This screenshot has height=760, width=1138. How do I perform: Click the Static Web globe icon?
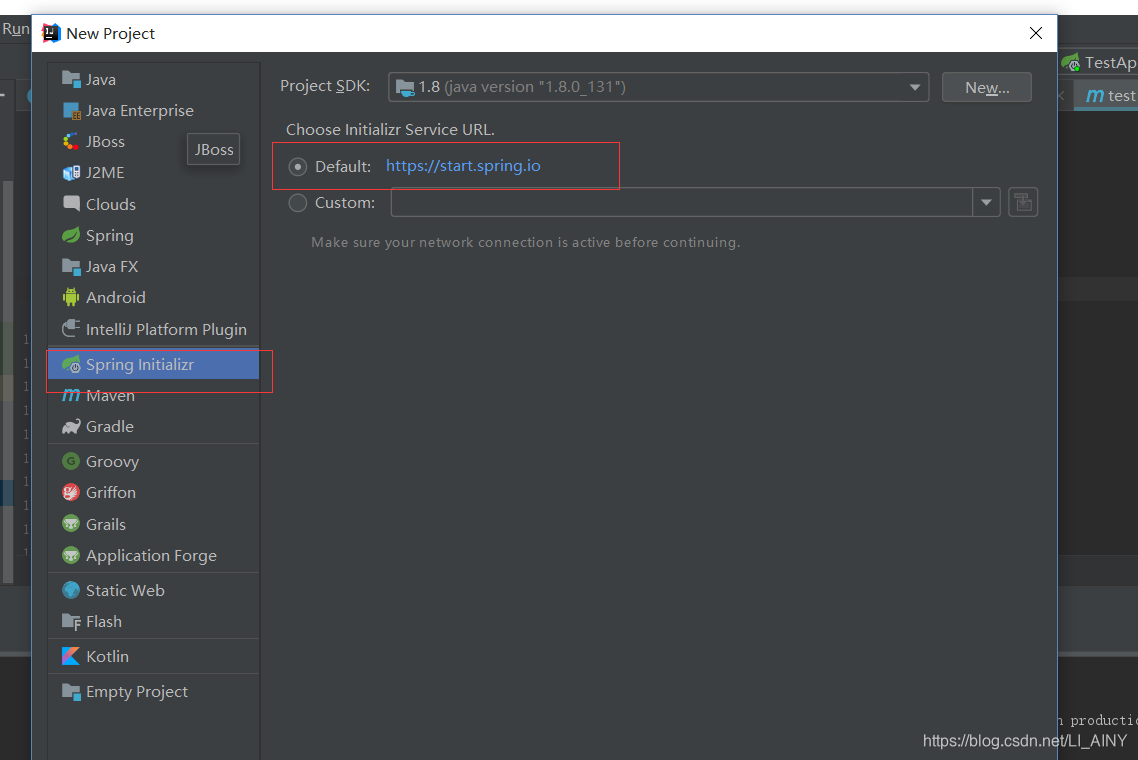click(x=71, y=590)
